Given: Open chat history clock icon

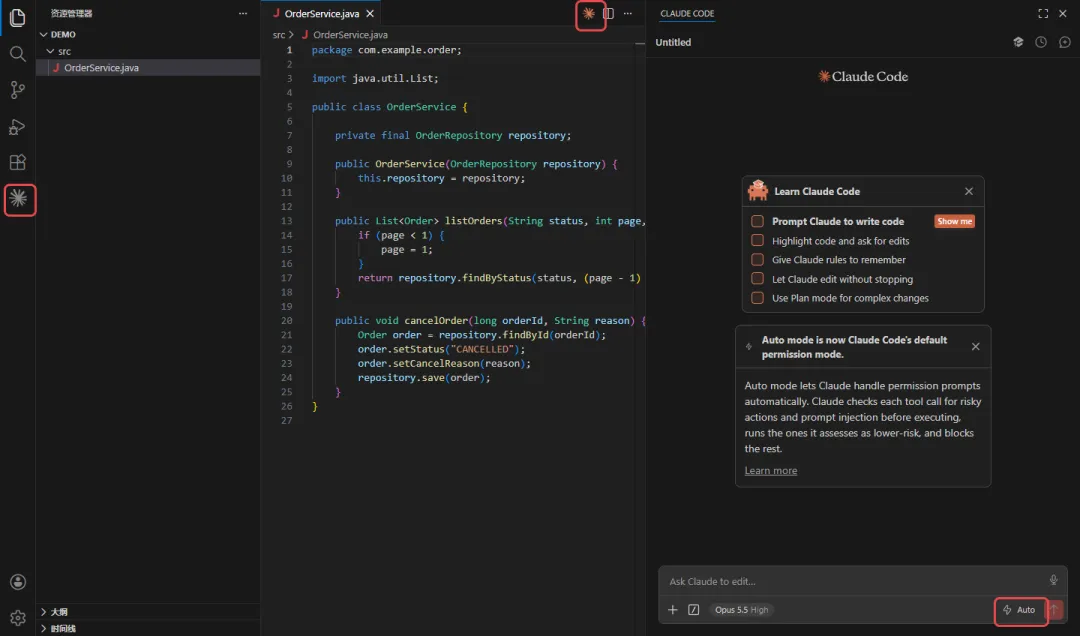Looking at the screenshot, I should coord(1041,42).
